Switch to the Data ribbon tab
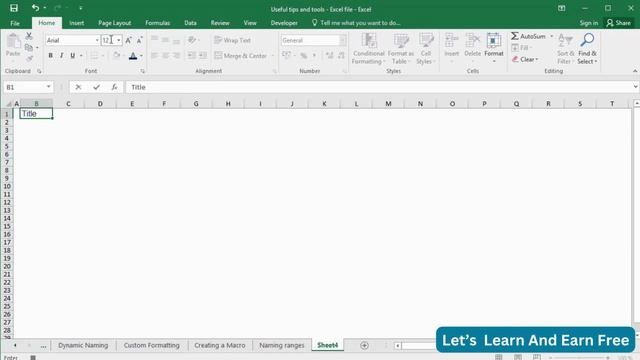The width and height of the screenshot is (640, 360). point(190,23)
